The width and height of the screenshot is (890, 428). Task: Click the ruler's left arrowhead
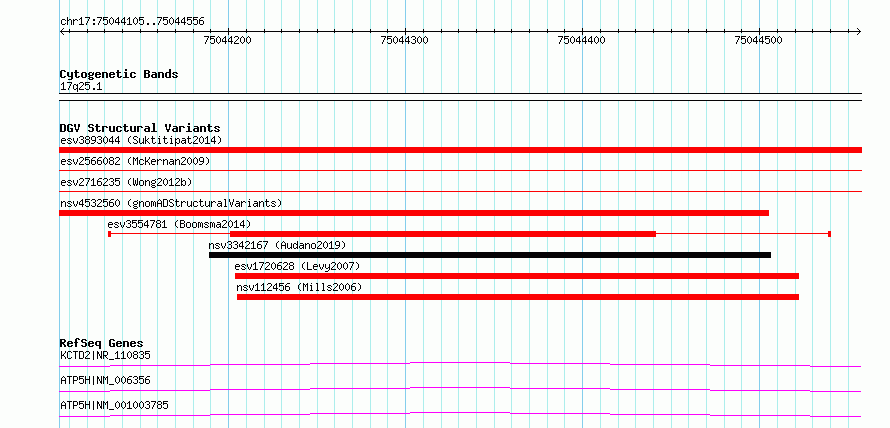(x=62, y=31)
